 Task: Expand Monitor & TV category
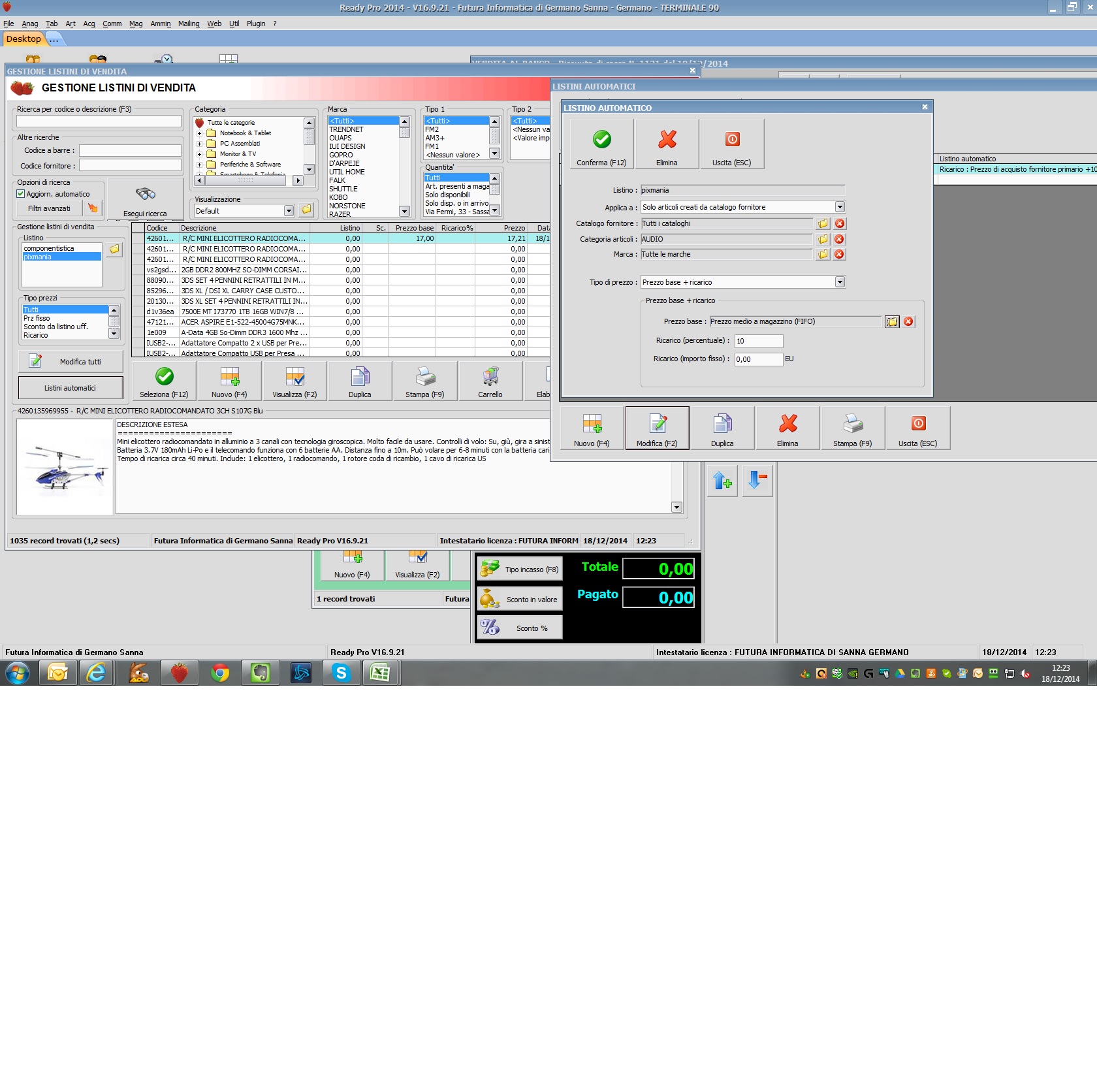point(199,154)
